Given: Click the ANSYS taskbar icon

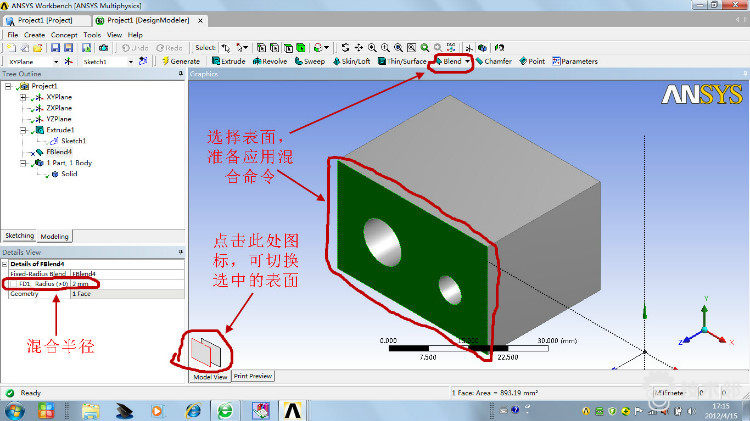Looking at the screenshot, I should [292, 411].
